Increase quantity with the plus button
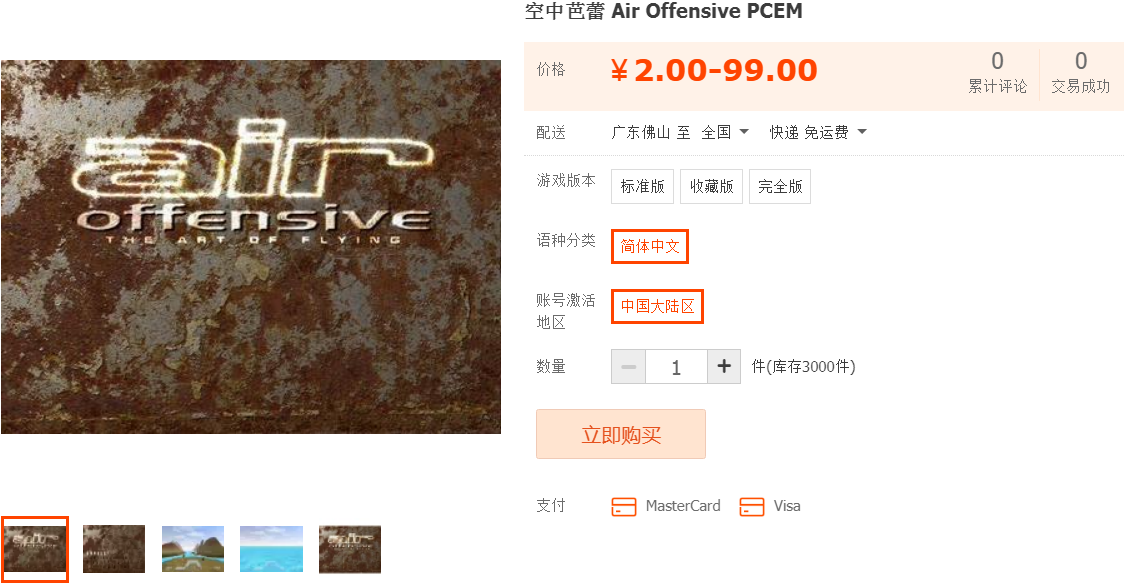This screenshot has width=1126, height=585. (x=724, y=367)
